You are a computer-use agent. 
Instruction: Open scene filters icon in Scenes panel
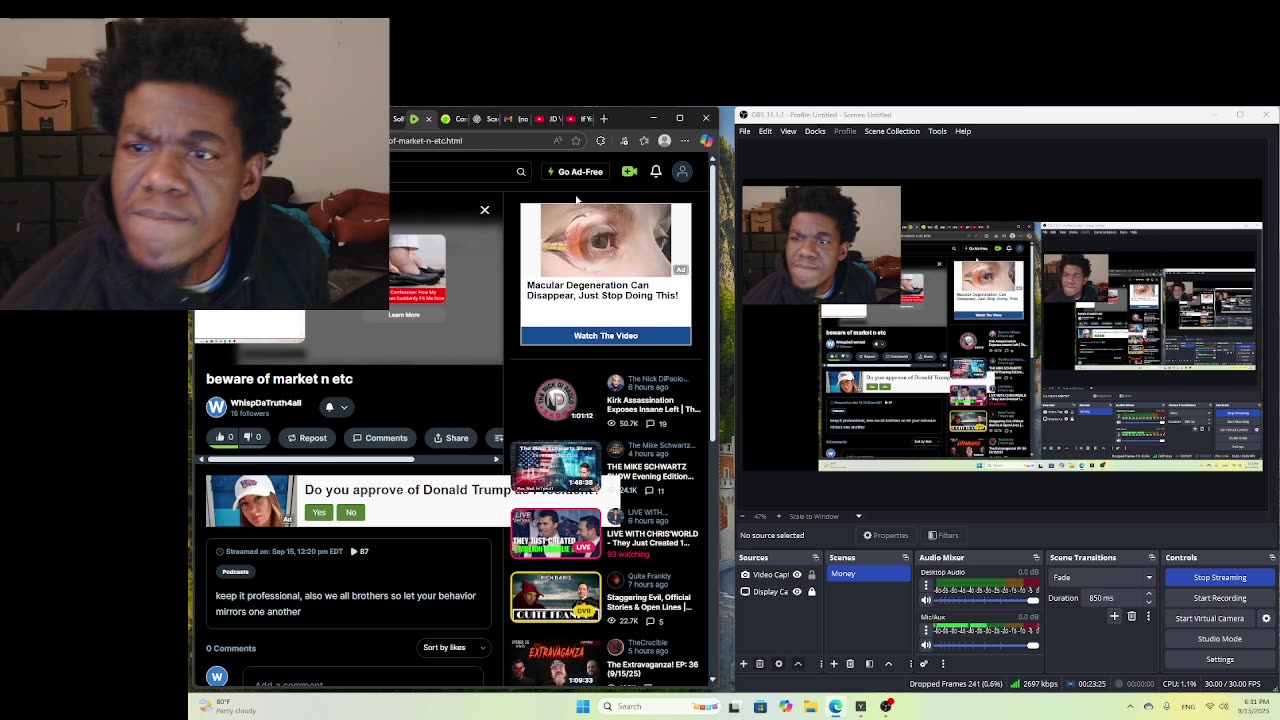869,663
